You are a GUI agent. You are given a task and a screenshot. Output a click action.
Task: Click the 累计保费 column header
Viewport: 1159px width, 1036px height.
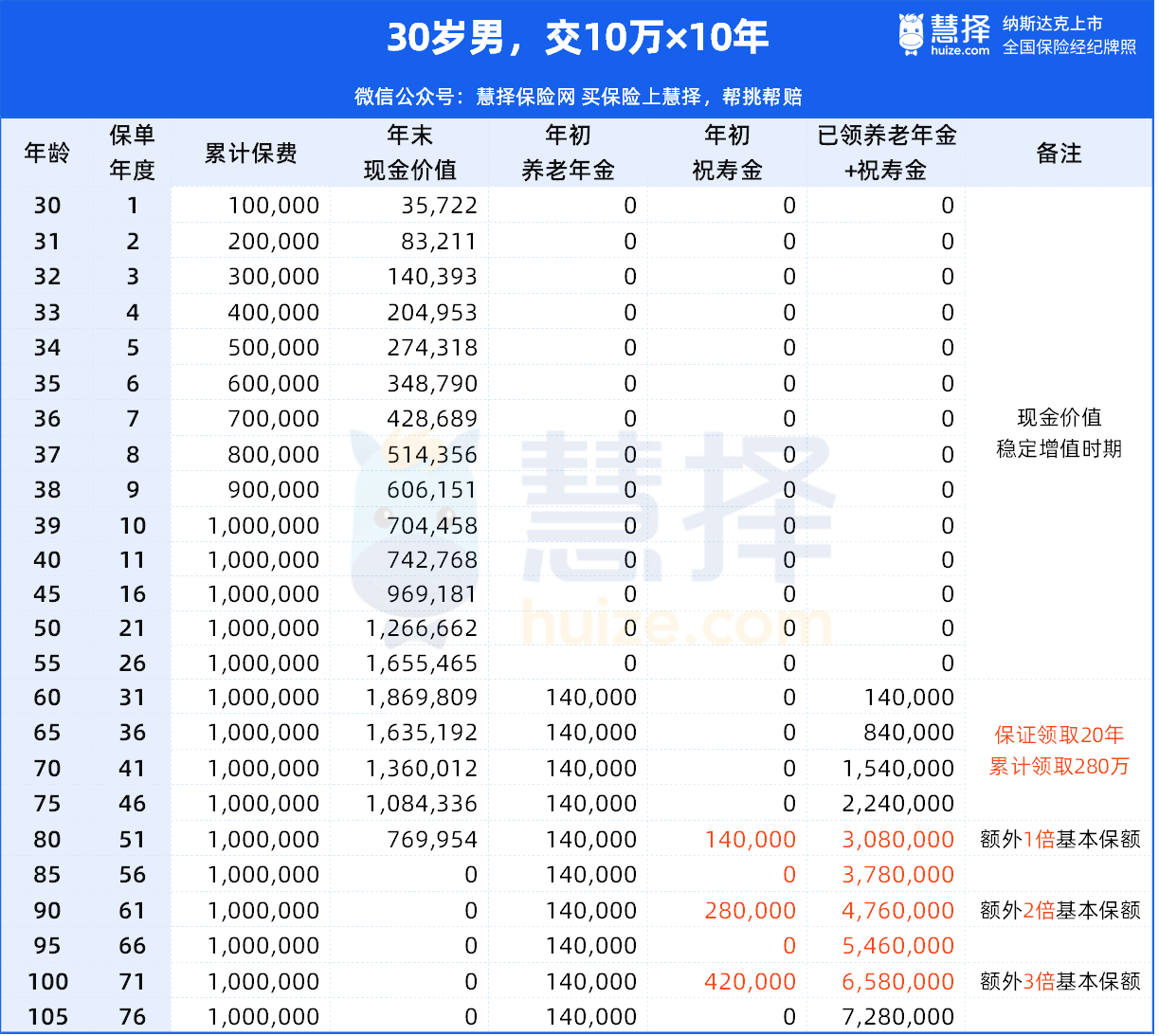pos(251,153)
